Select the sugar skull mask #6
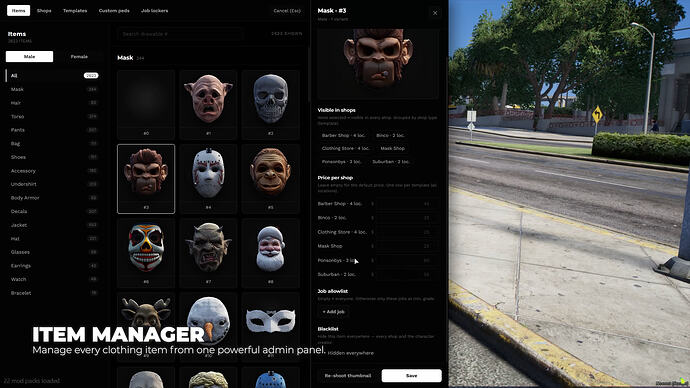Screen dimensions: 690x388 tap(146, 253)
